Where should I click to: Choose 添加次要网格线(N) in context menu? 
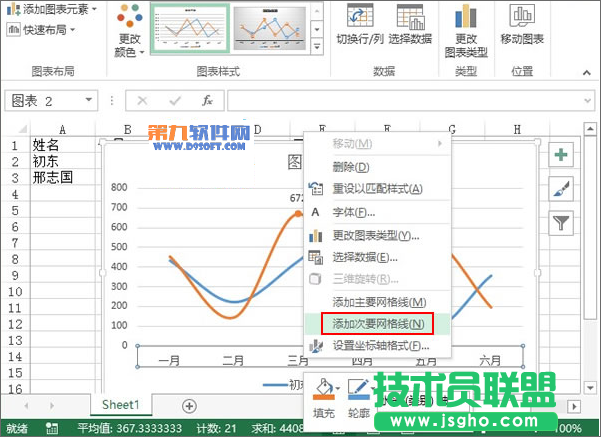pos(377,324)
